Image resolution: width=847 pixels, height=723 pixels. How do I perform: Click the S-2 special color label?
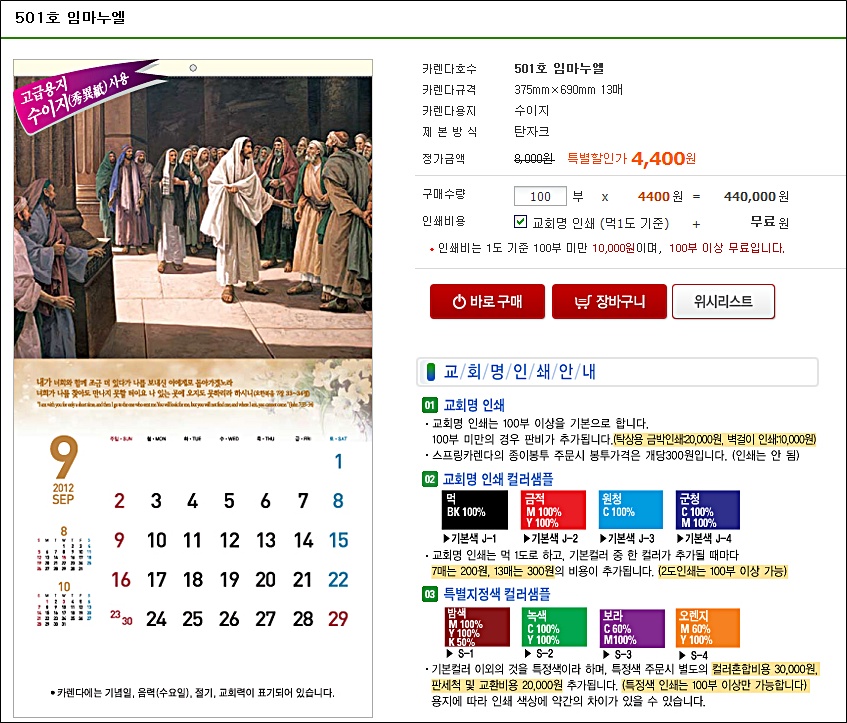[x=539, y=654]
